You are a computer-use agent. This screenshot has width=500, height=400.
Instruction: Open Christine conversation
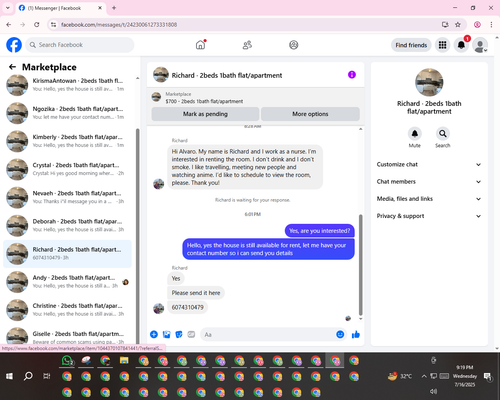click(x=67, y=310)
